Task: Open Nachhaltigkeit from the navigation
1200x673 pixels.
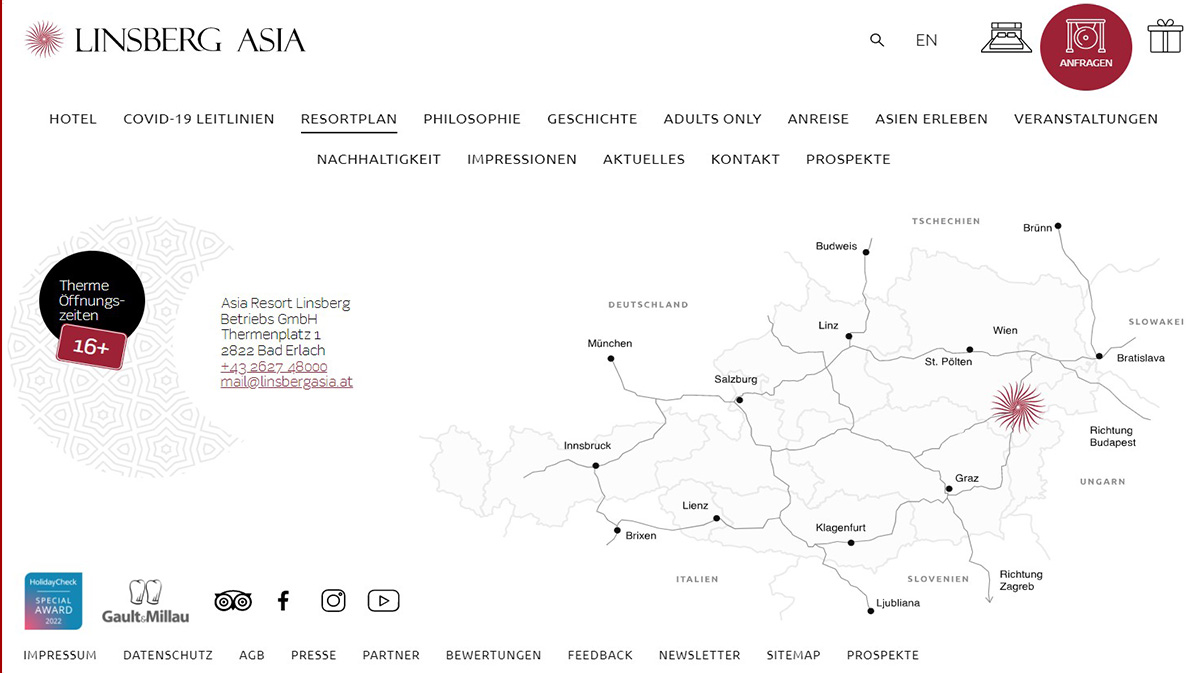Action: (x=379, y=159)
